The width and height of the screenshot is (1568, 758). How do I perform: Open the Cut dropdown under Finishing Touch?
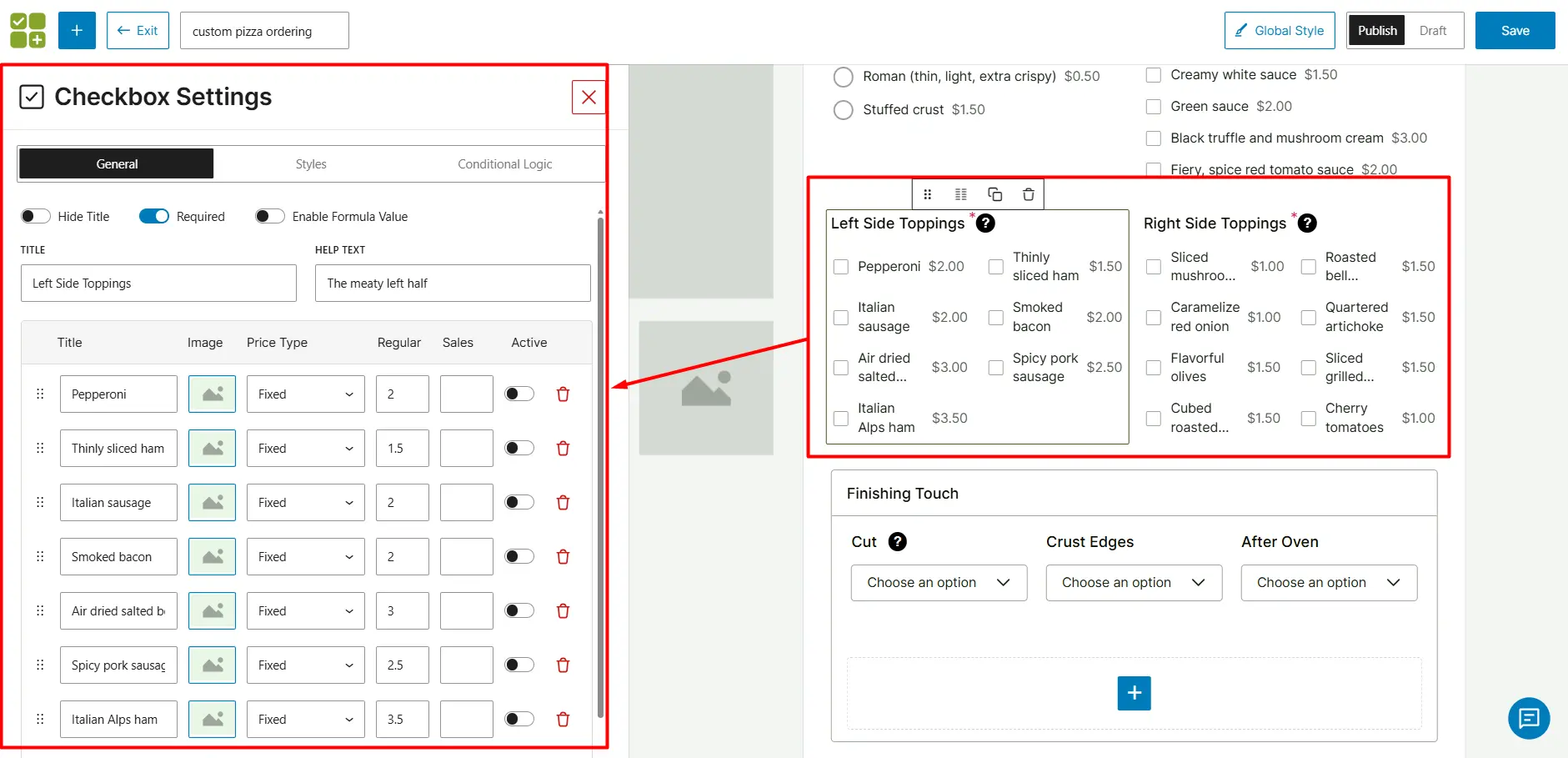pos(938,582)
